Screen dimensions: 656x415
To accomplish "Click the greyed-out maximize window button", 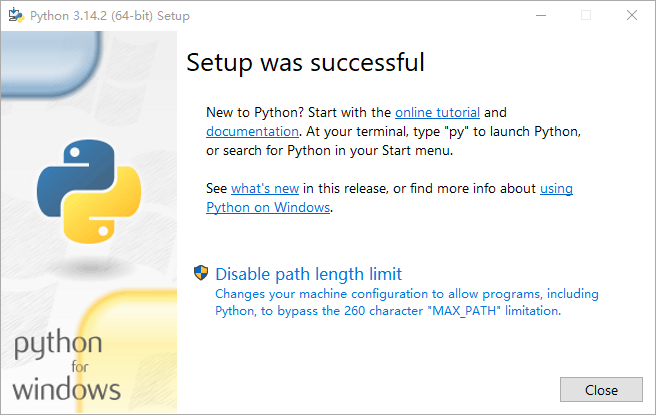I will pyautogui.click(x=586, y=16).
